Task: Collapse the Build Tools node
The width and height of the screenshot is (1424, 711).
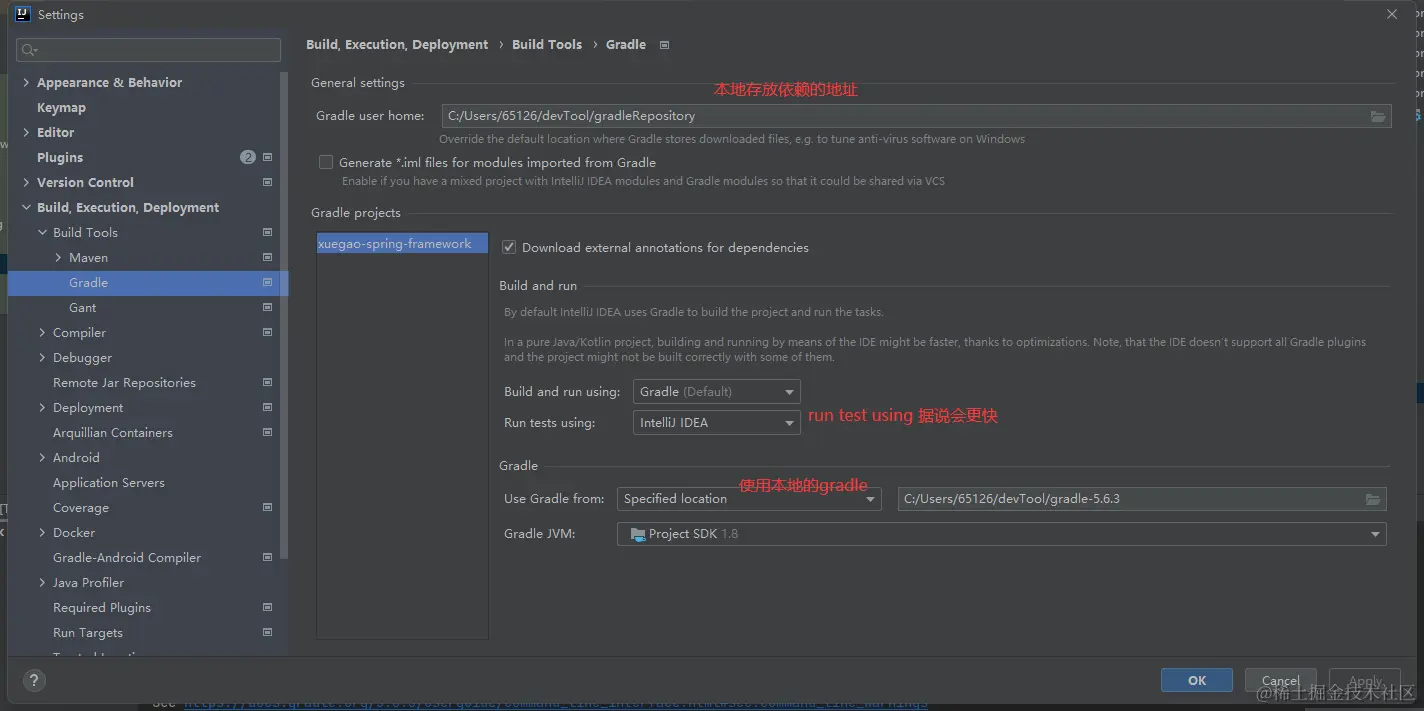Action: [42, 232]
